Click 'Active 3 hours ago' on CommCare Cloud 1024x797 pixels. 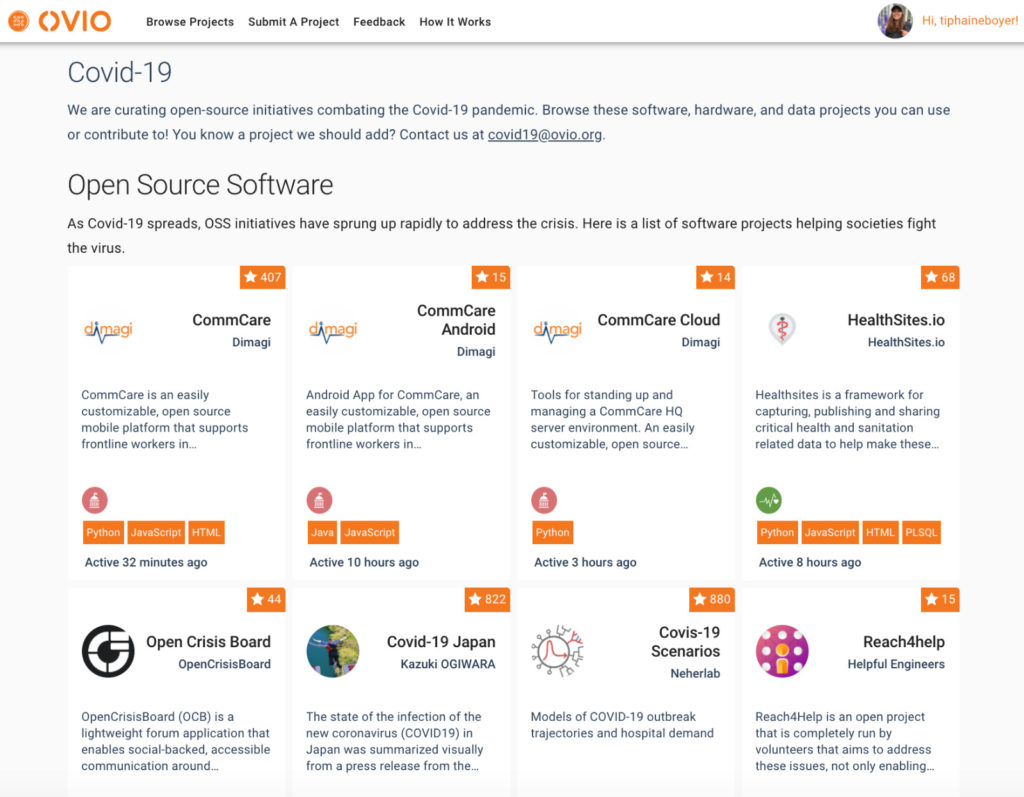[585, 562]
